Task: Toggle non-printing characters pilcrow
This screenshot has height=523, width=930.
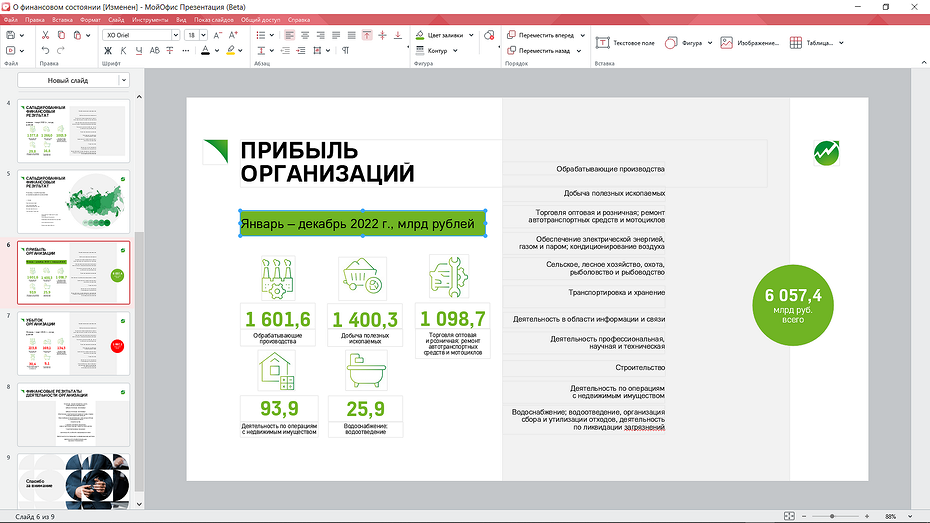Action: [345, 51]
